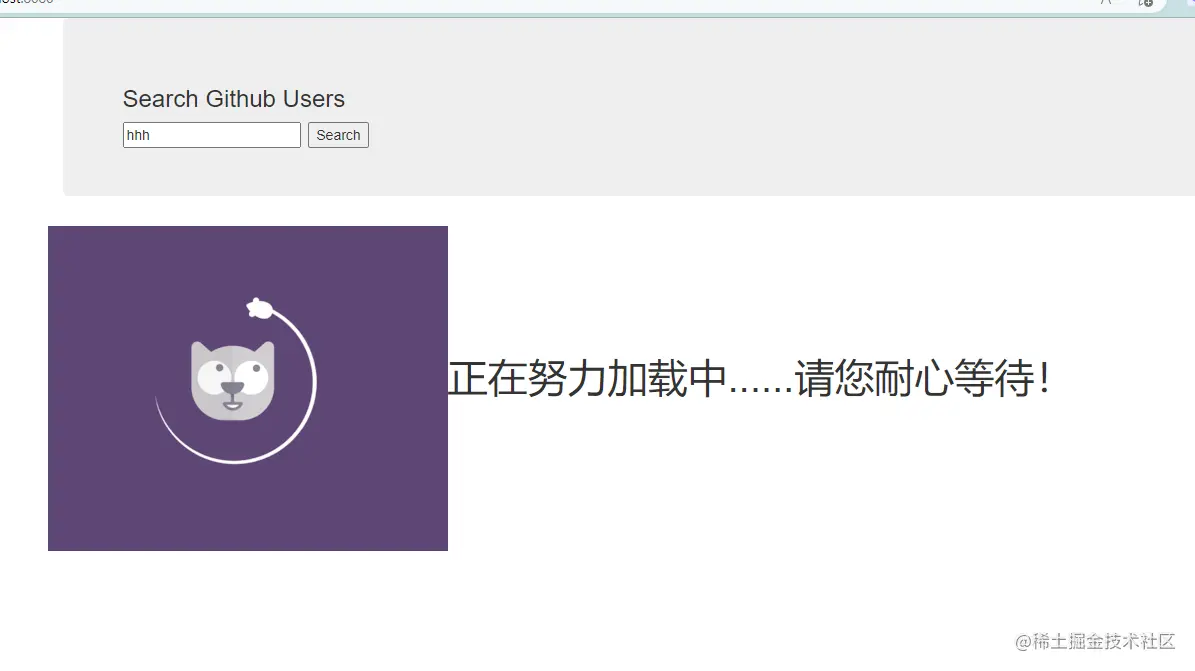The width and height of the screenshot is (1195, 671).
Task: Click the cat's face inside the purple loader
Action: click(x=232, y=379)
